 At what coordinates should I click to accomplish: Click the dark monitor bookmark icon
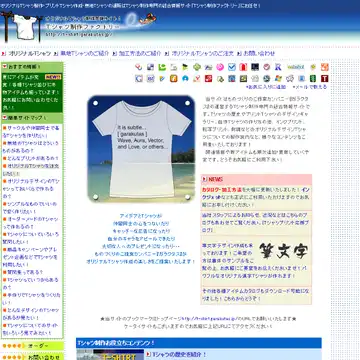pos(255,67)
